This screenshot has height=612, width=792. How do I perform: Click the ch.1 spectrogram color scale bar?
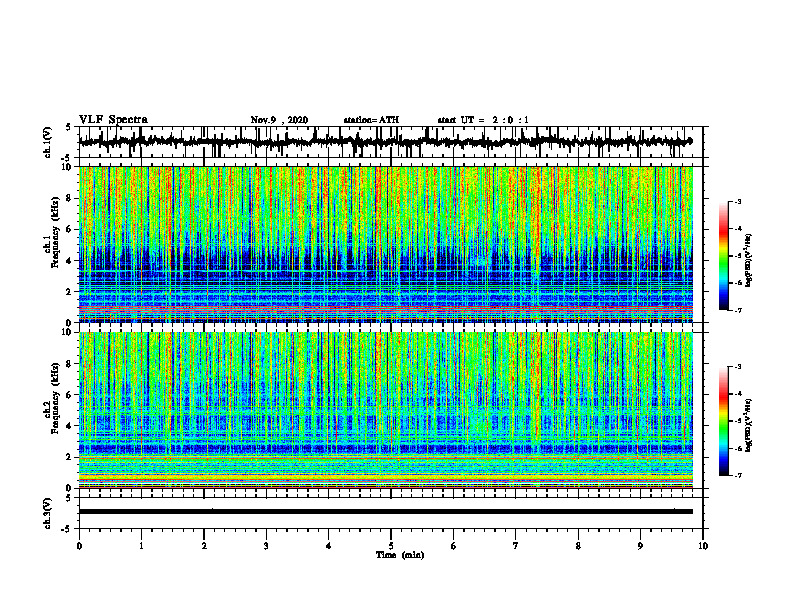(724, 256)
